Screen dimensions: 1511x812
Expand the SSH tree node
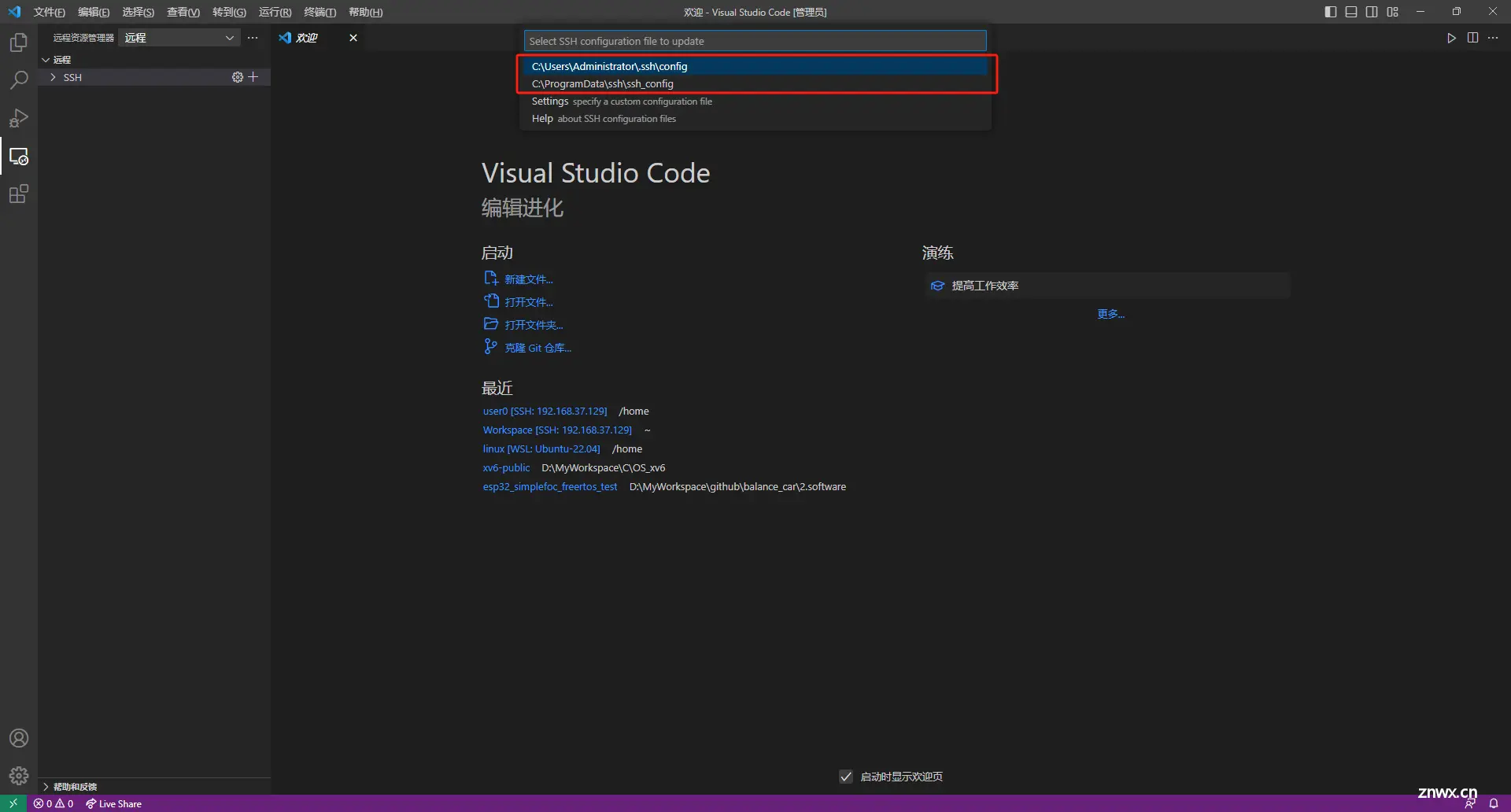click(53, 77)
